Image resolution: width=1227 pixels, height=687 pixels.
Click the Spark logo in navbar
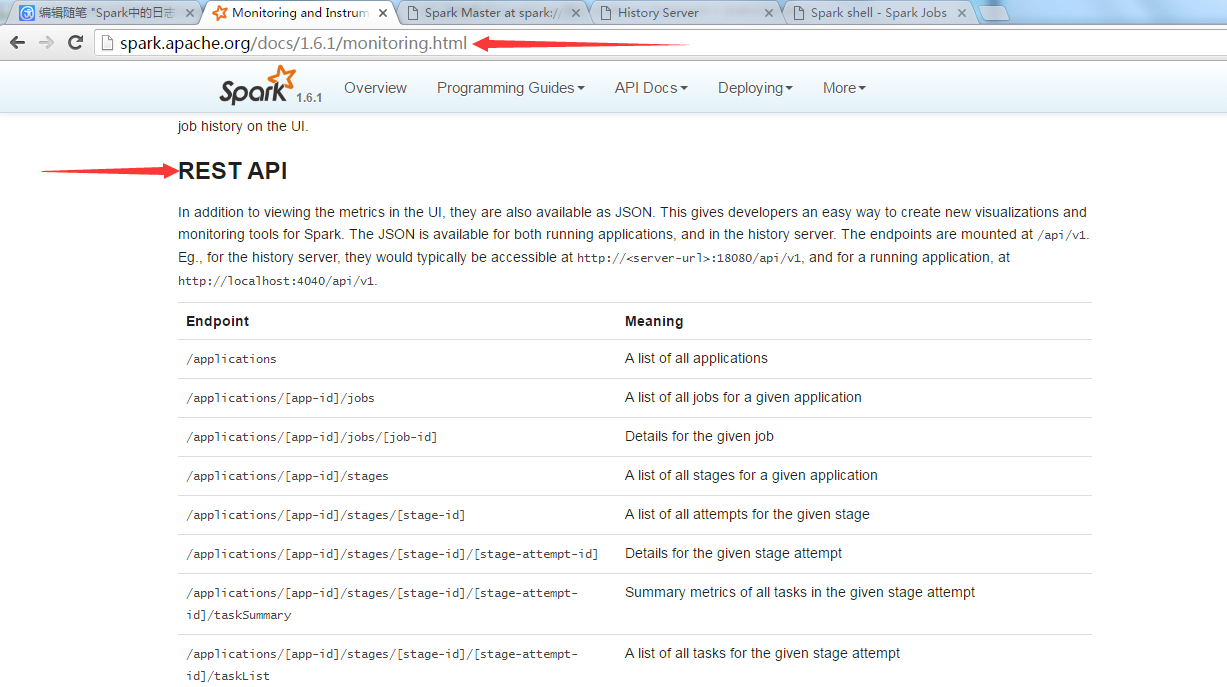[258, 86]
